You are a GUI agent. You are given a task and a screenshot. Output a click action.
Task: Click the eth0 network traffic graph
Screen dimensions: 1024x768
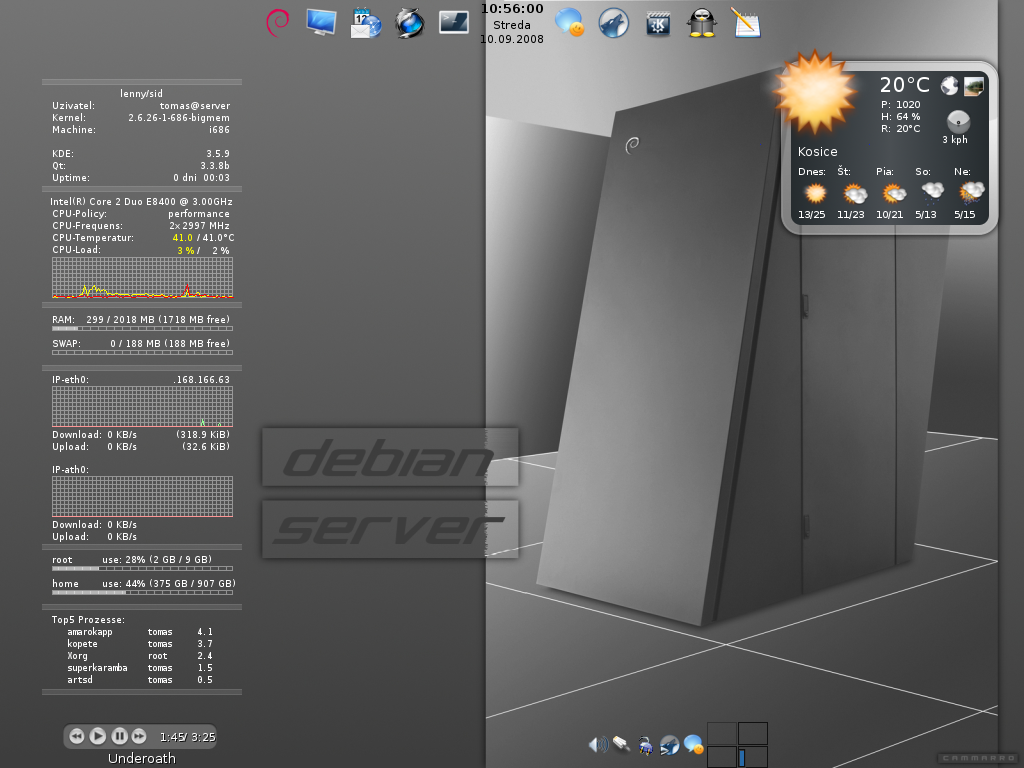click(142, 406)
